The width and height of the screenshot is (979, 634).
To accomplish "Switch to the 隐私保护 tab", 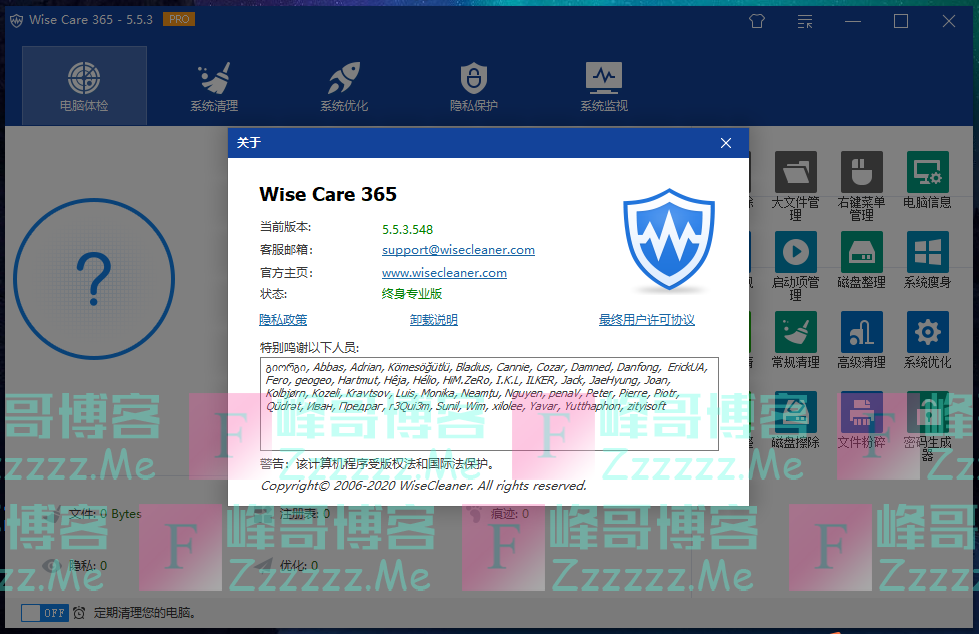I will (x=473, y=85).
